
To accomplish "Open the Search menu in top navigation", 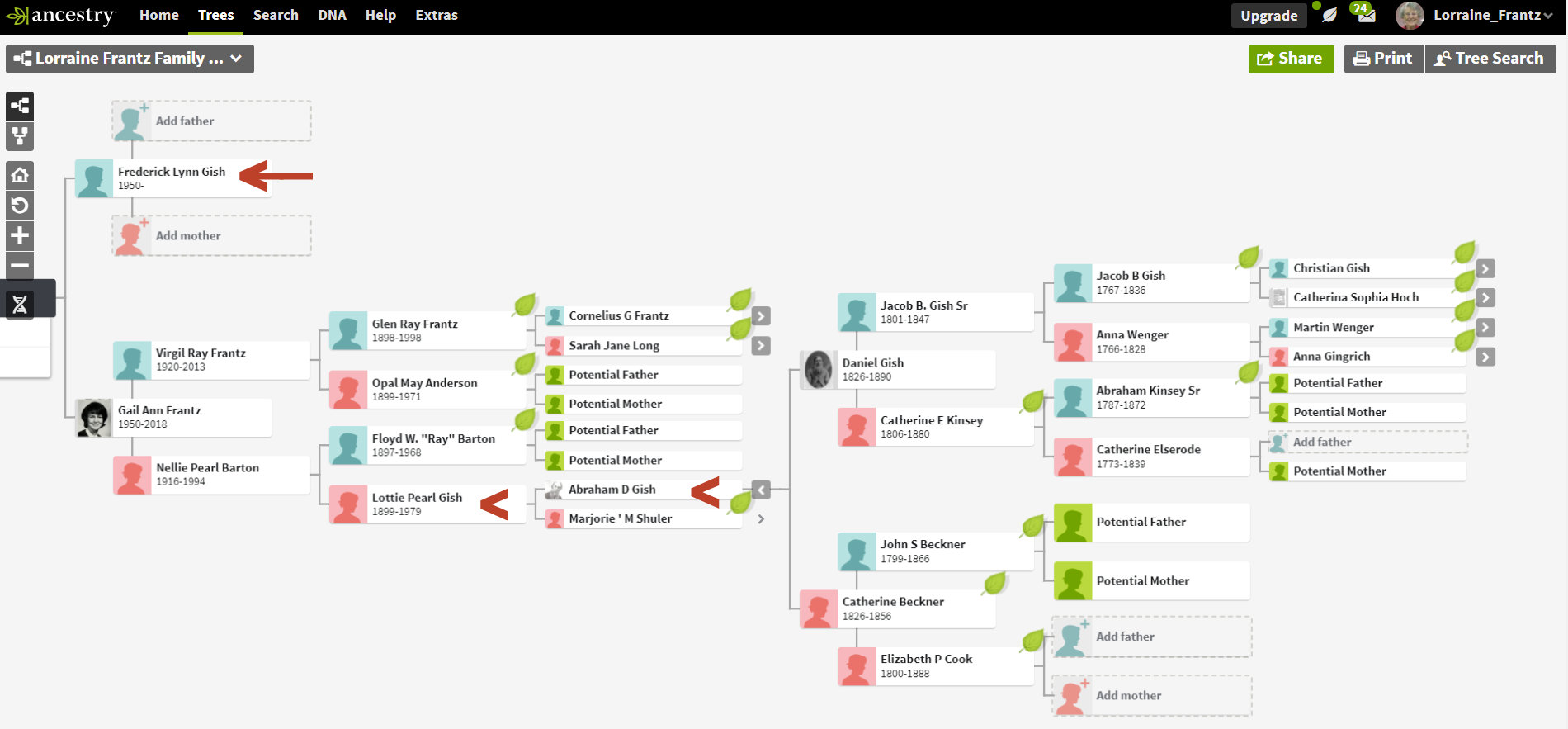I will [x=276, y=15].
